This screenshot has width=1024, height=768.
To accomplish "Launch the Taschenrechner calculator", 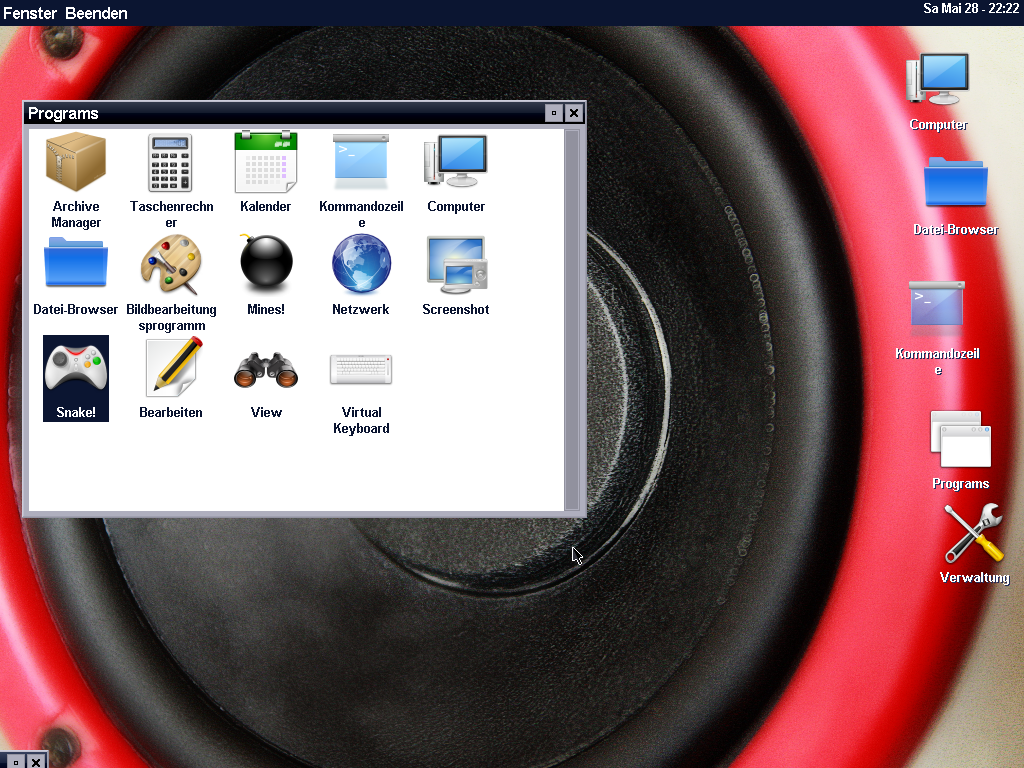I will click(171, 164).
